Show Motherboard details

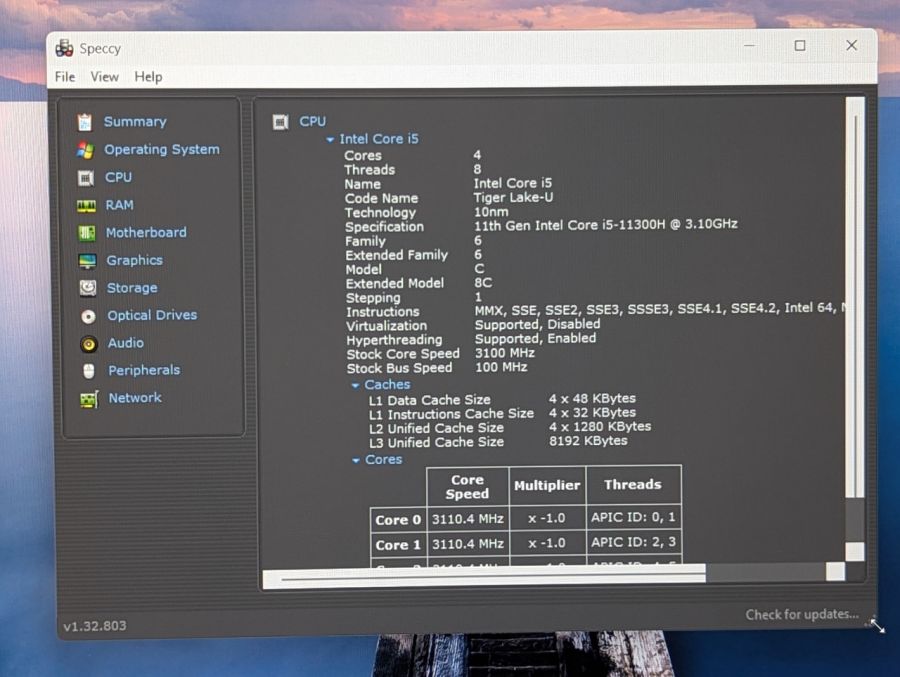[146, 232]
